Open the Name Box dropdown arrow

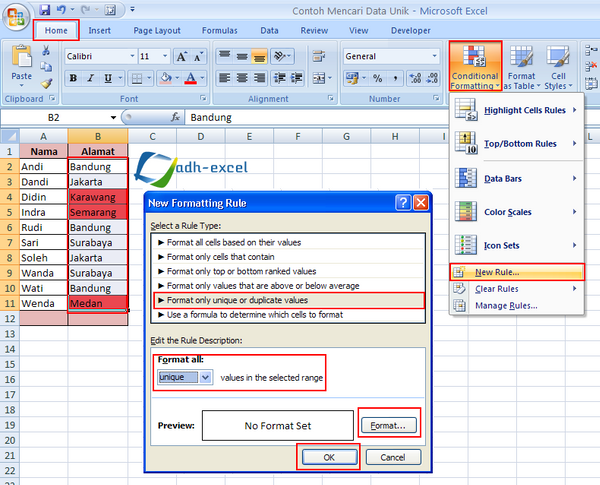point(113,118)
